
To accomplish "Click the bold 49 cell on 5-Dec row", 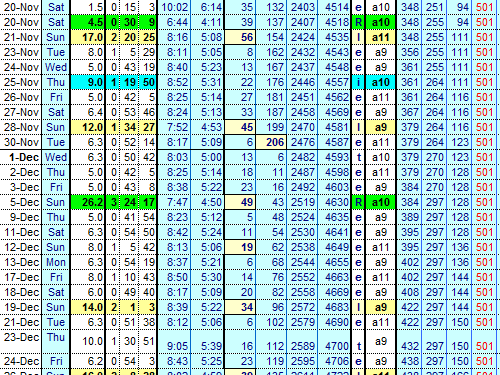I will coord(240,202).
